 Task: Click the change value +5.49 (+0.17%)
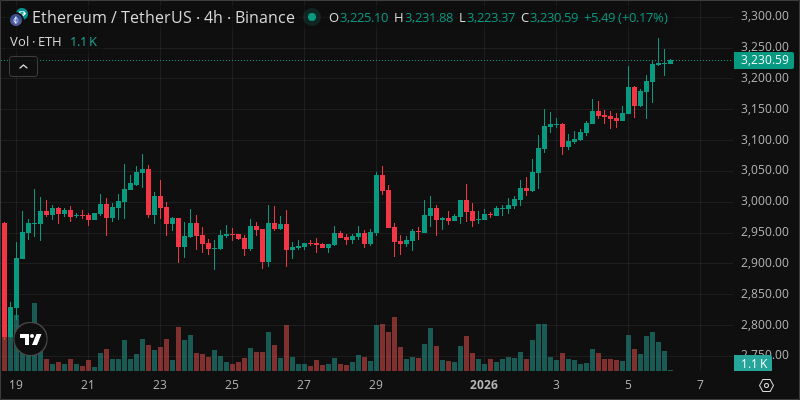click(x=626, y=18)
